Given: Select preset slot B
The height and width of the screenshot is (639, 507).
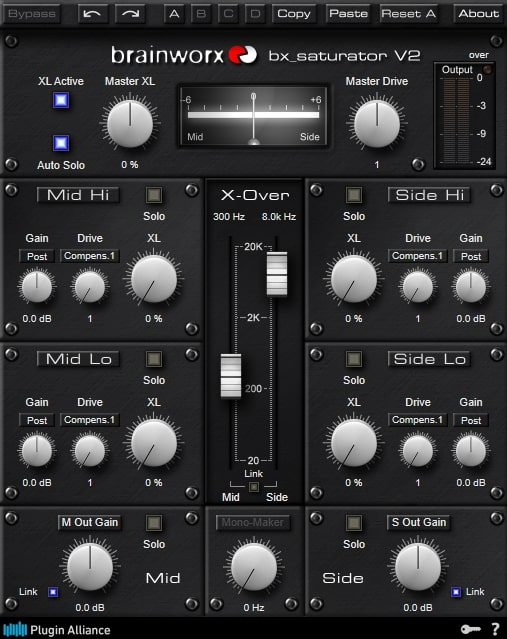Looking at the screenshot, I should pyautogui.click(x=201, y=14).
